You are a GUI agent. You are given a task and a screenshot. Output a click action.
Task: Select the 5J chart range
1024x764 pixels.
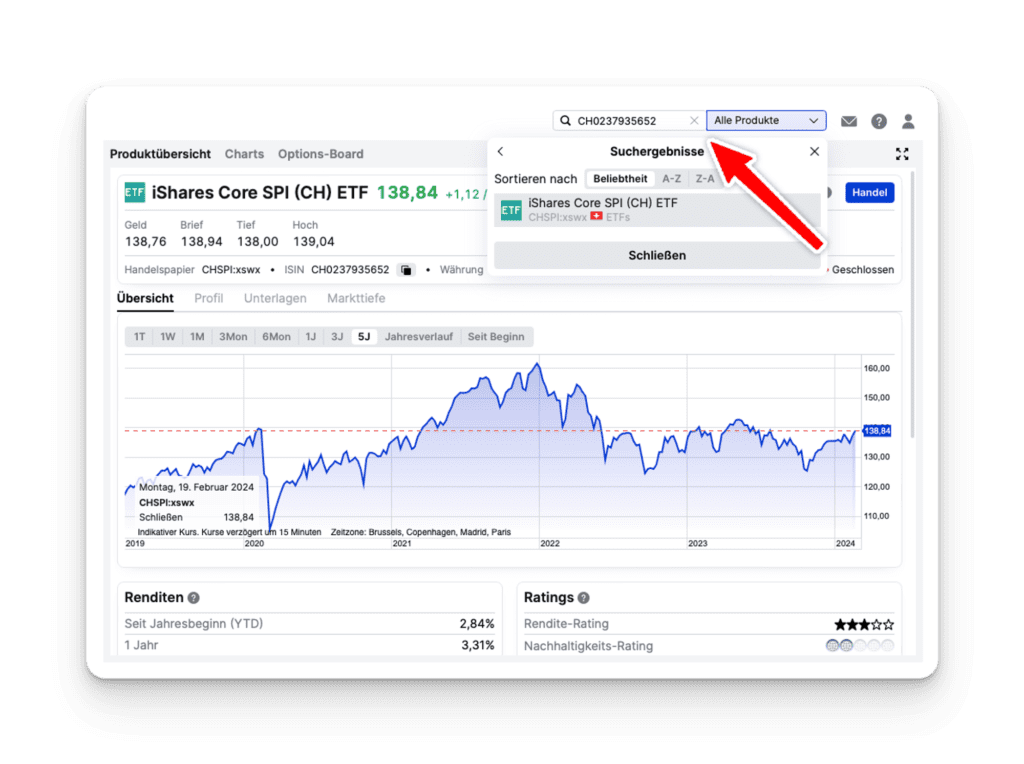point(364,337)
